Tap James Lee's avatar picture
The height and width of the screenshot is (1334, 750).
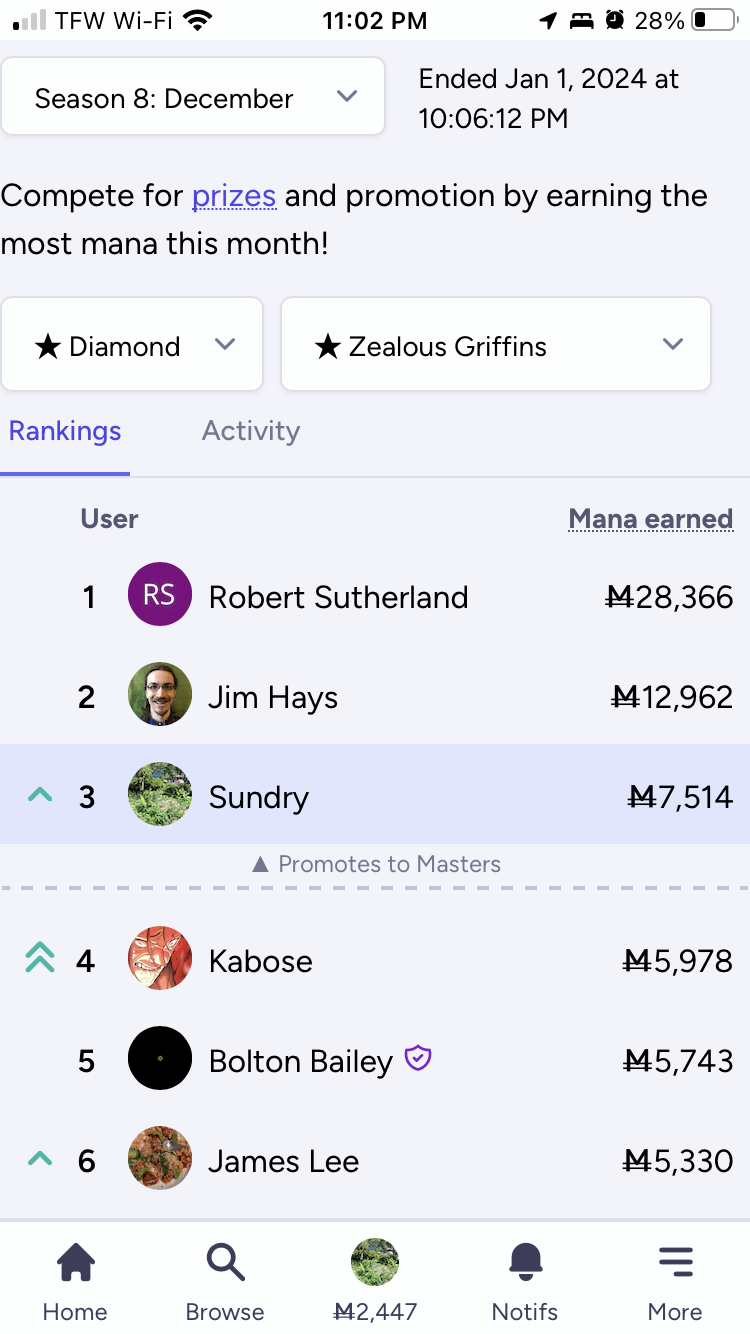point(160,1159)
